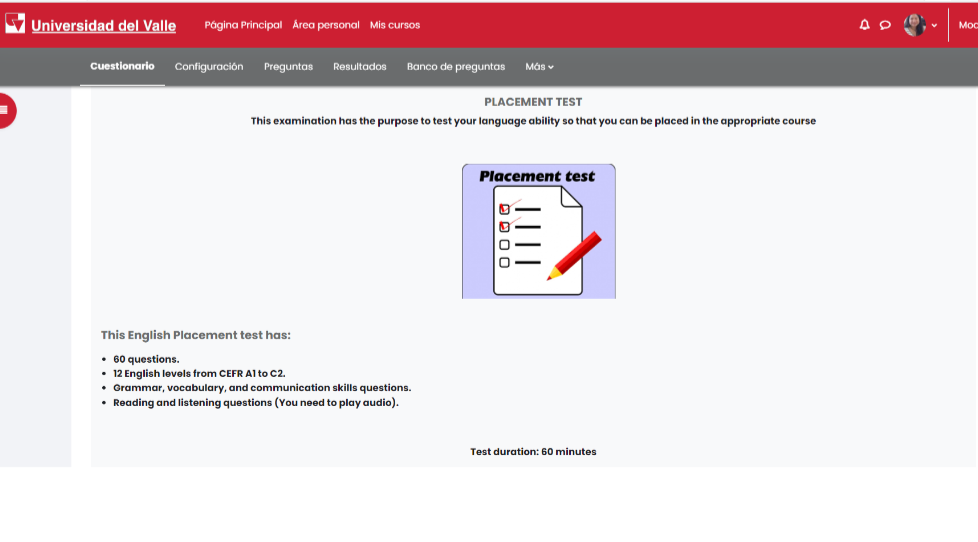The image size is (978, 542).
Task: Switch to the Cuestionario tab
Action: 122,66
